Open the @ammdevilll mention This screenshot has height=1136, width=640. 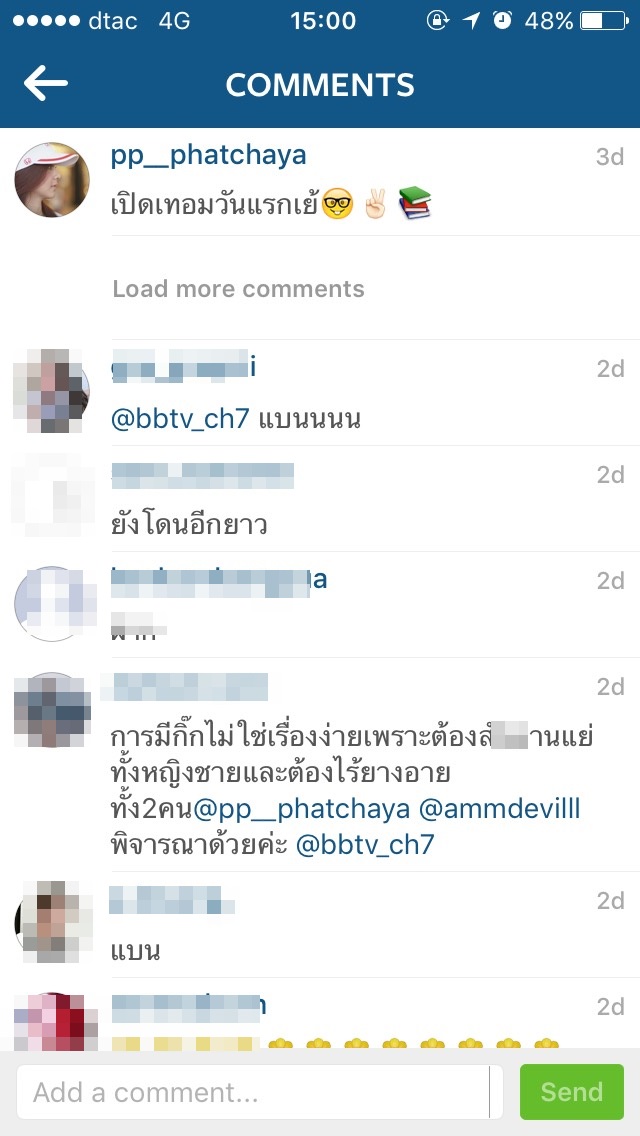500,809
